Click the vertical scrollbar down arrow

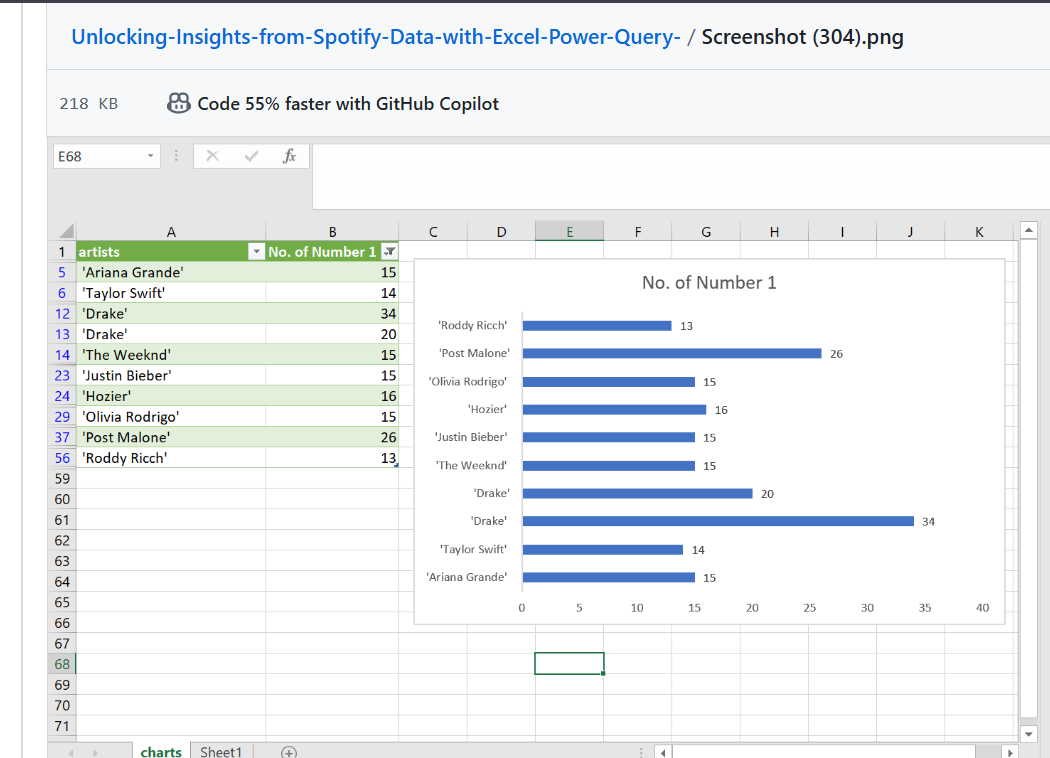(1029, 735)
